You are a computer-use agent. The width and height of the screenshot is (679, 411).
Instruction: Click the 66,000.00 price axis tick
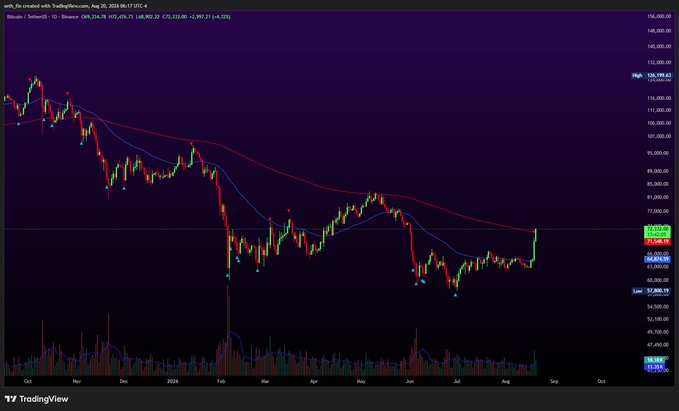[659, 254]
